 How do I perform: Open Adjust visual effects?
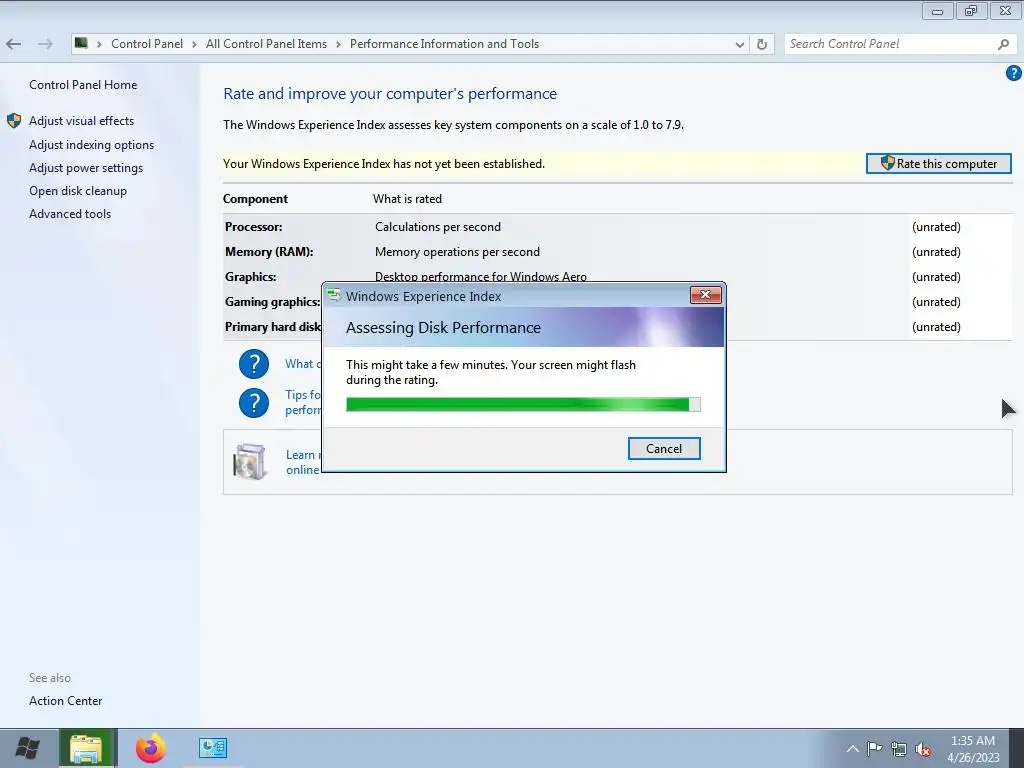(81, 121)
